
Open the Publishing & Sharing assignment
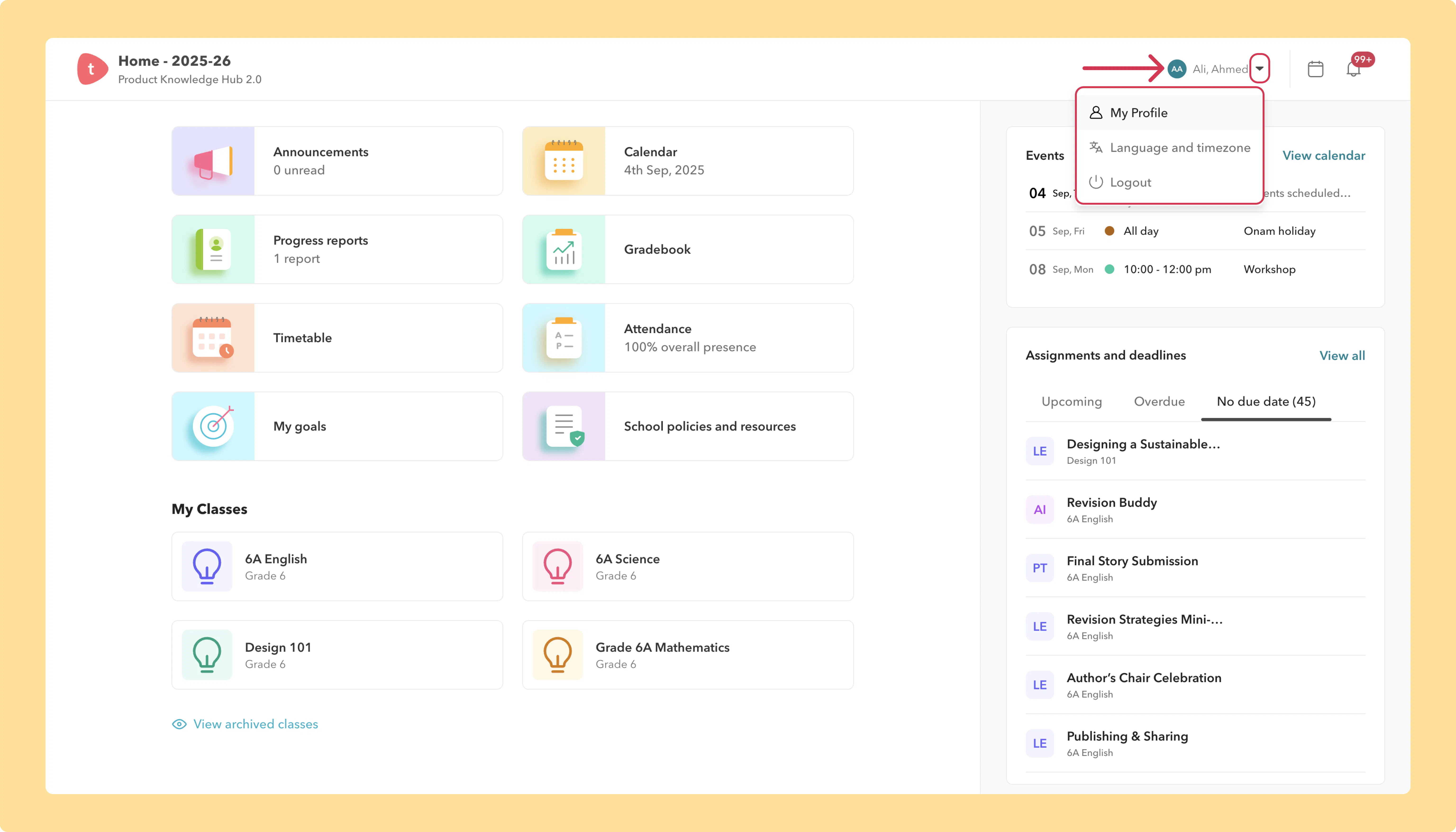pos(1195,743)
